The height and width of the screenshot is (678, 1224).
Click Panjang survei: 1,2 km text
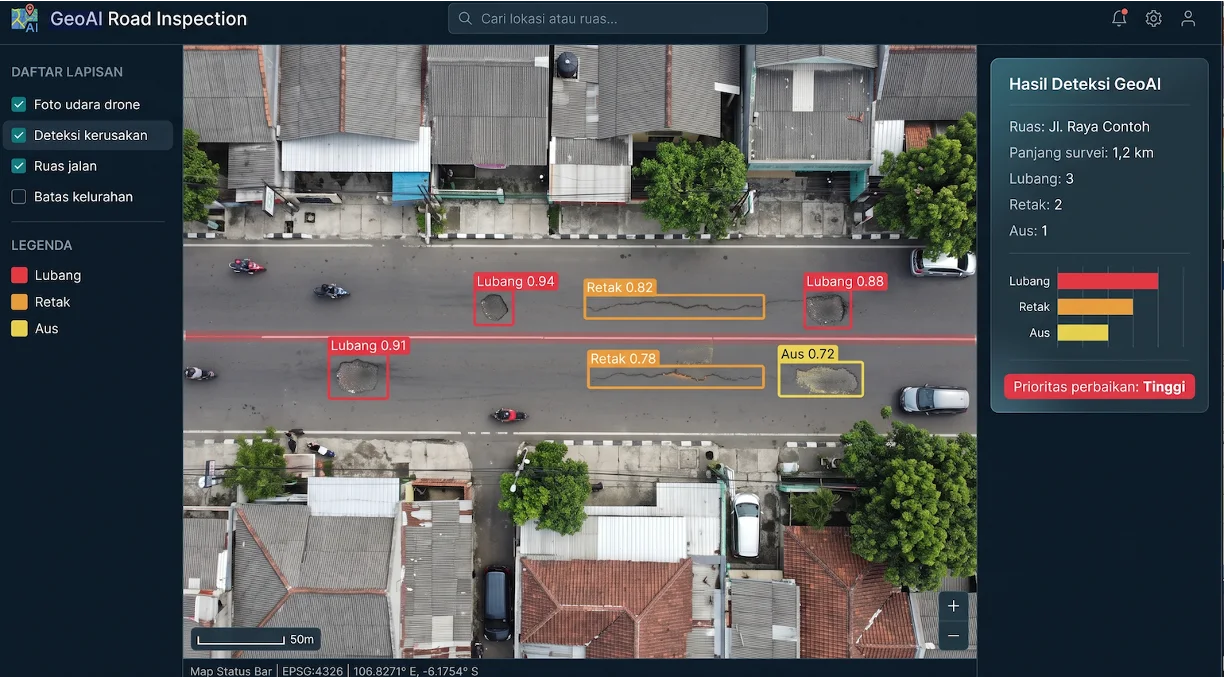point(1081,153)
